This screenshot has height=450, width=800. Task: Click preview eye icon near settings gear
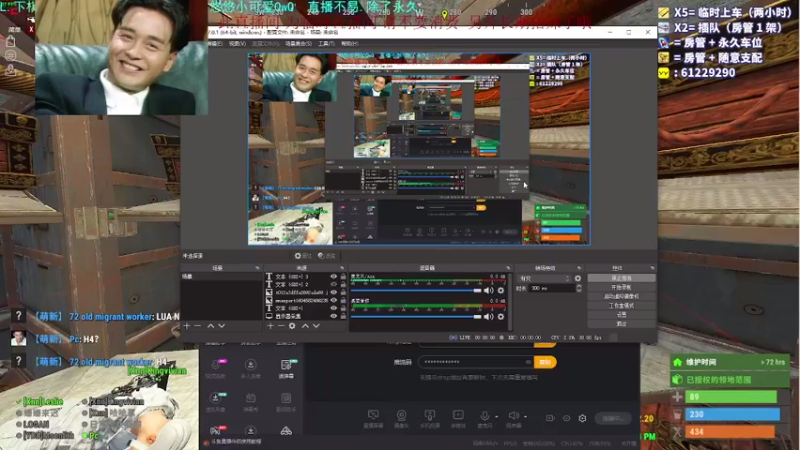(x=566, y=418)
